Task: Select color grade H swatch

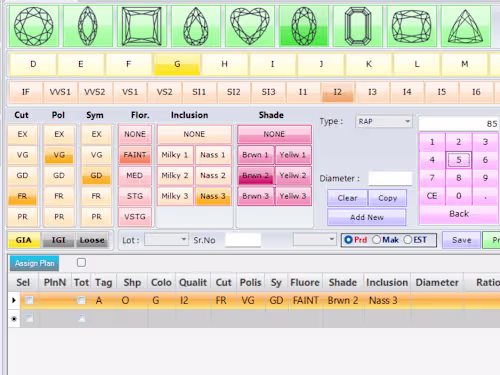Action: [x=225, y=64]
